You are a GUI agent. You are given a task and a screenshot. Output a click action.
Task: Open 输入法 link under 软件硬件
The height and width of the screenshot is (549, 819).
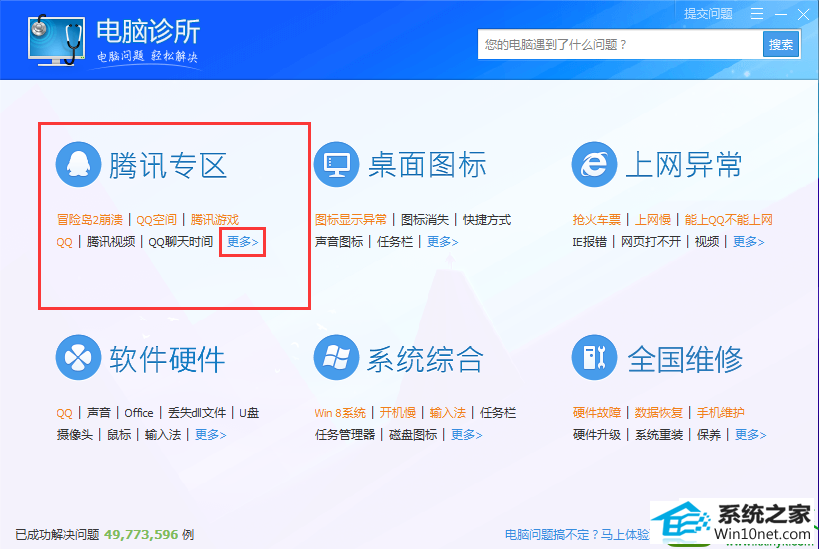[x=163, y=435]
